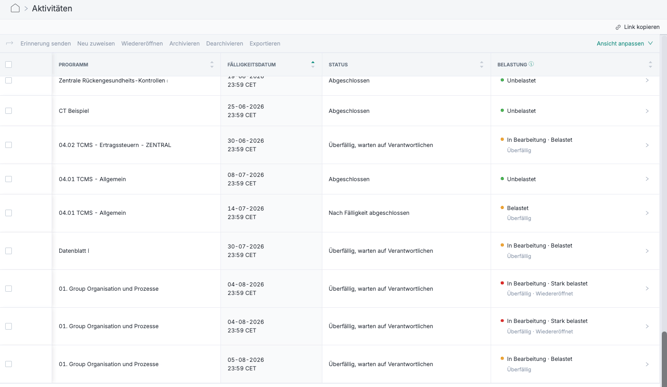The width and height of the screenshot is (667, 387).
Task: Click In Bearbeitung · Belastet in 04.02 TCMS row
Action: [x=539, y=140]
